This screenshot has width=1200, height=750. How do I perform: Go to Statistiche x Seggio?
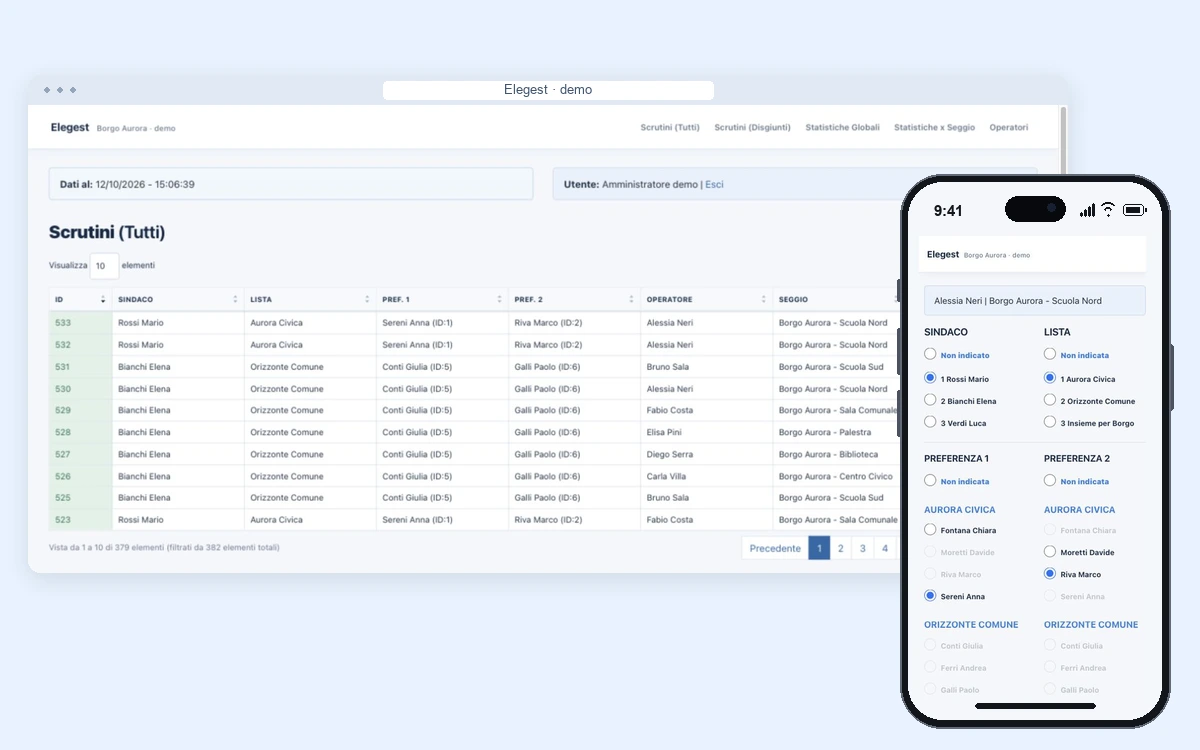tap(934, 128)
